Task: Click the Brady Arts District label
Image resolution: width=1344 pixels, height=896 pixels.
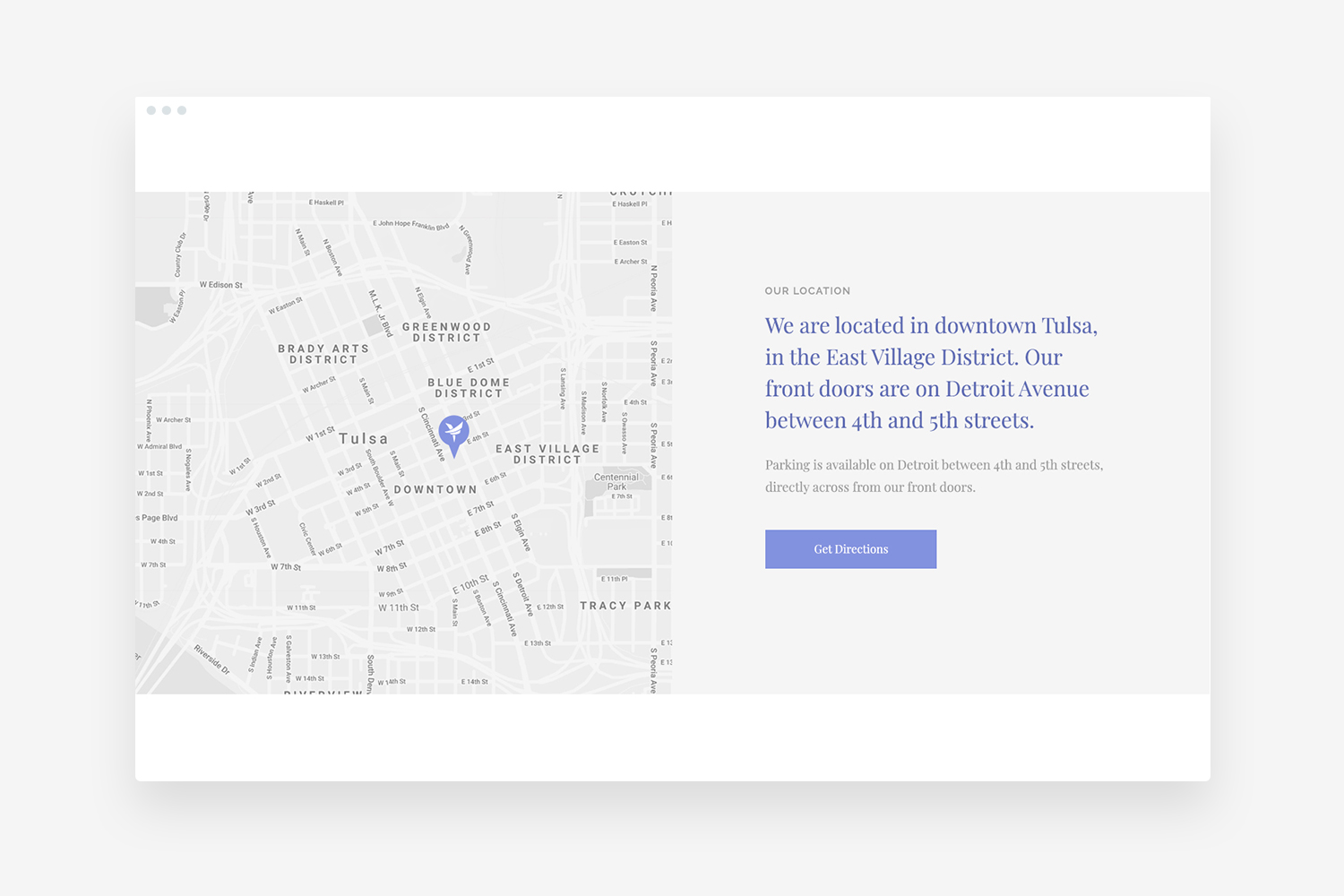Action: click(323, 354)
